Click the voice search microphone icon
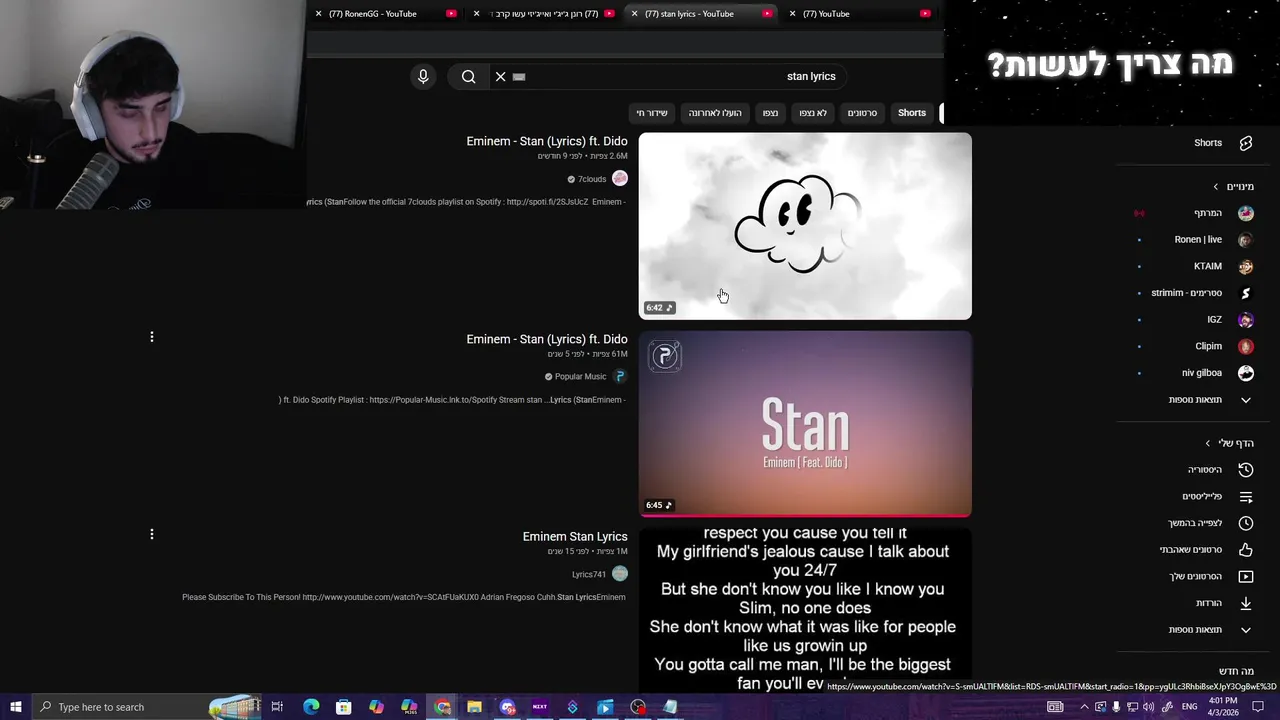The image size is (1280, 720). point(423,76)
